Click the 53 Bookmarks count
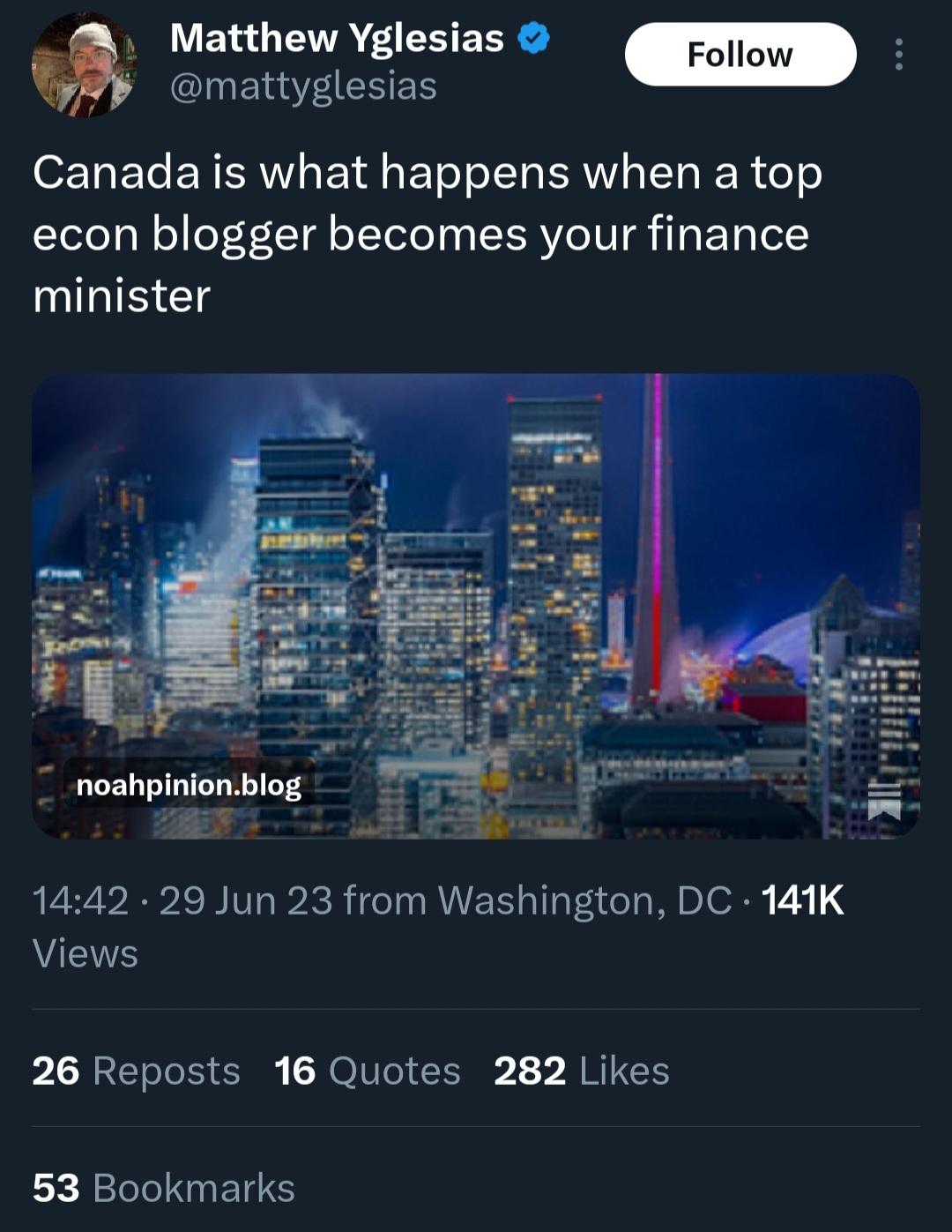The height and width of the screenshot is (1232, 952). pyautogui.click(x=163, y=1188)
